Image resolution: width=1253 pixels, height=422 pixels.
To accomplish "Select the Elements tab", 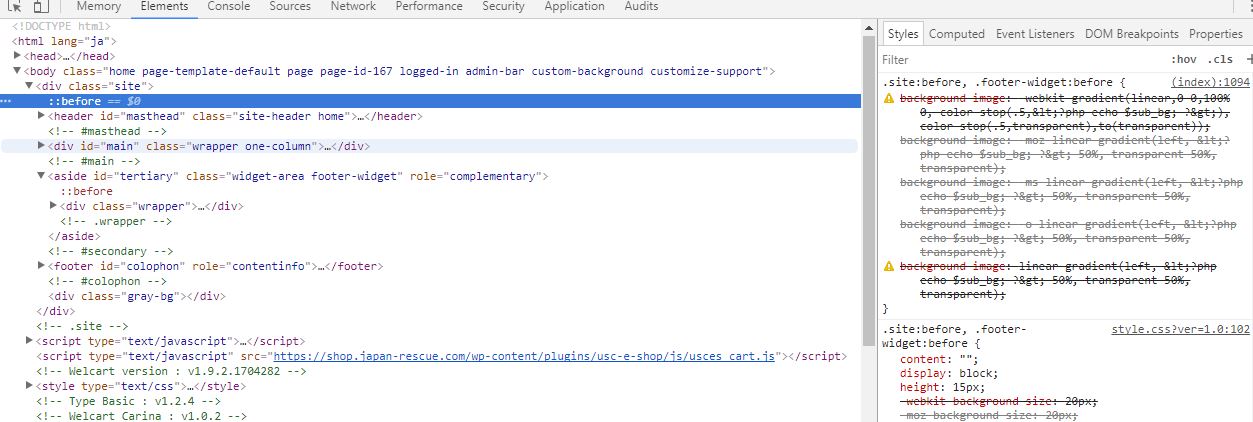I will (x=164, y=7).
